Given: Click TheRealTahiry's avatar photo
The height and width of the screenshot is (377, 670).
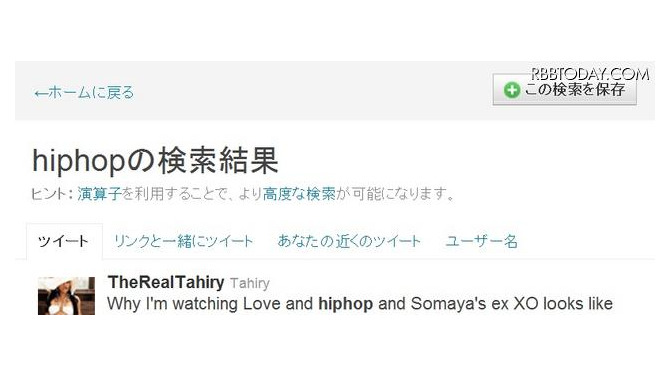Looking at the screenshot, I should 66,296.
